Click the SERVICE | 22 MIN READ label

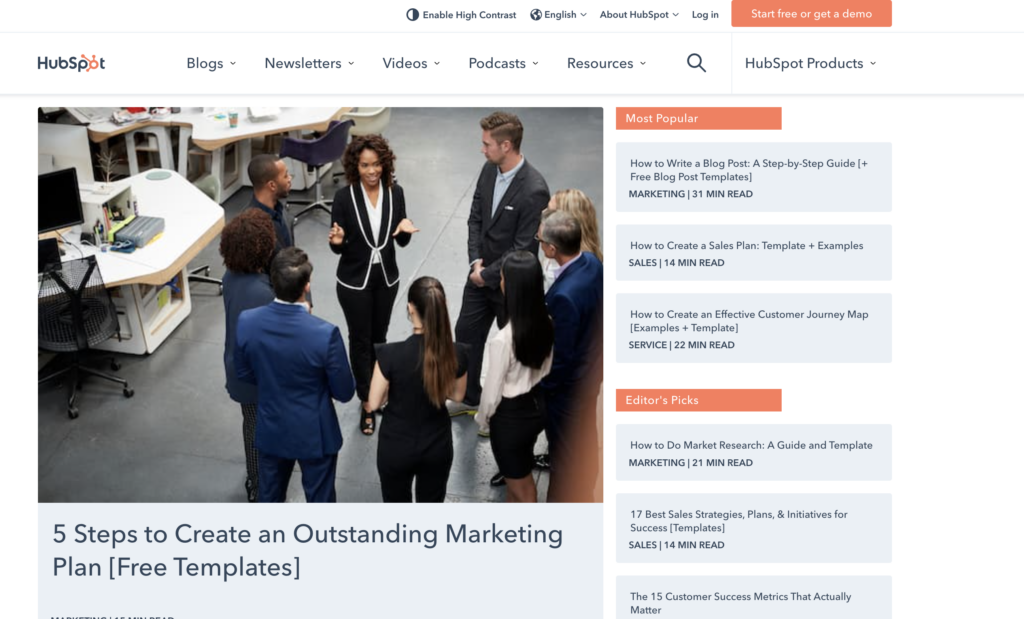(681, 345)
